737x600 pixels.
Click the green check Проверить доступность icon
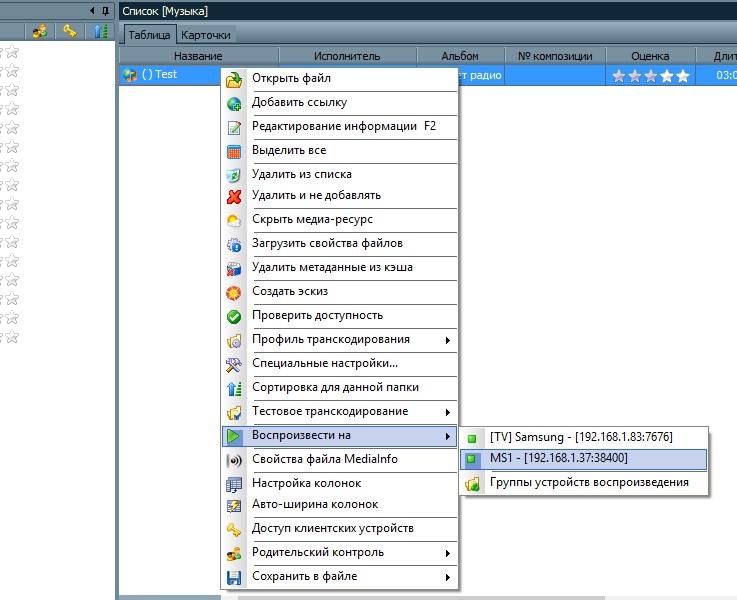click(234, 317)
